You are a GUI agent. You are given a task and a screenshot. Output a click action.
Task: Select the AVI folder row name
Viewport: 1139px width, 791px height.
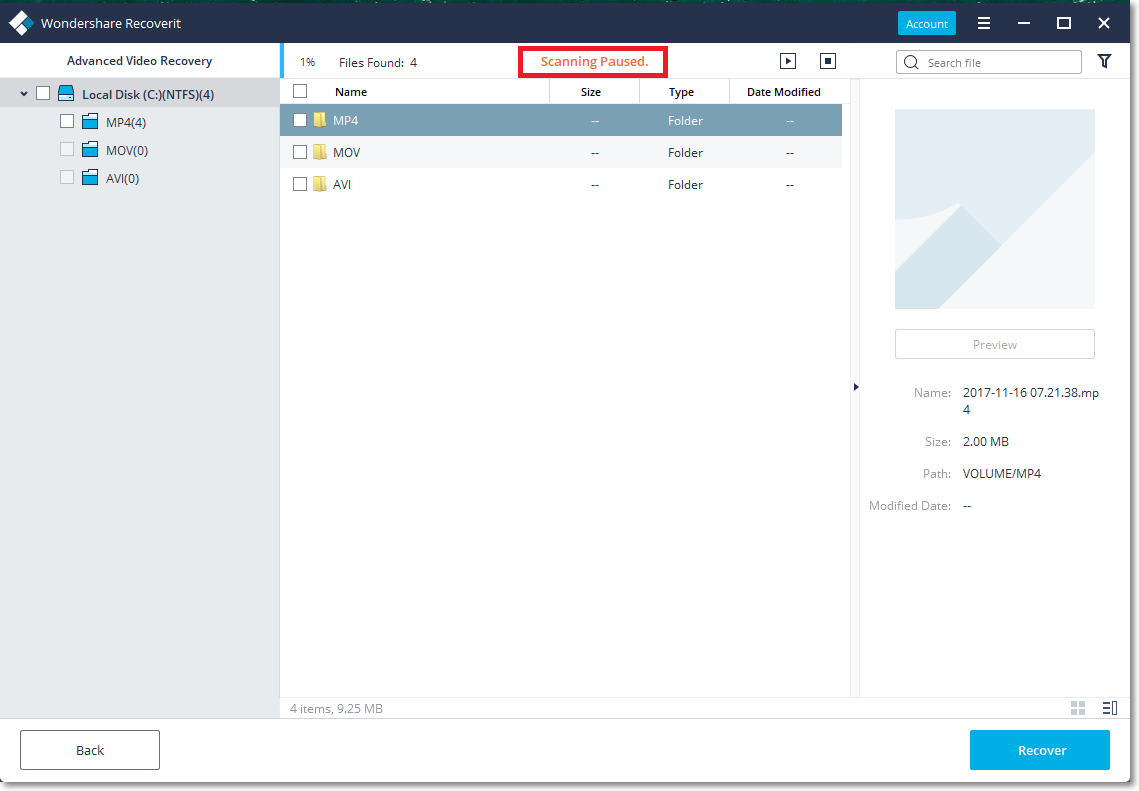pos(341,184)
